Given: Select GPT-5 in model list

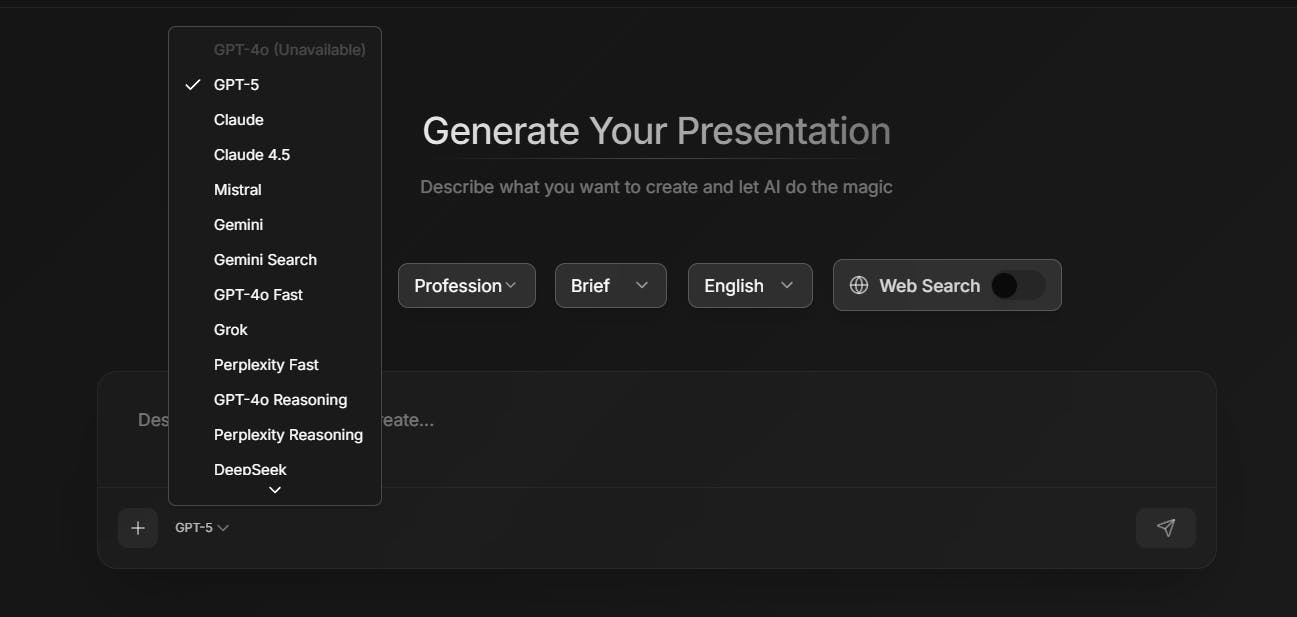Looking at the screenshot, I should [x=275, y=85].
